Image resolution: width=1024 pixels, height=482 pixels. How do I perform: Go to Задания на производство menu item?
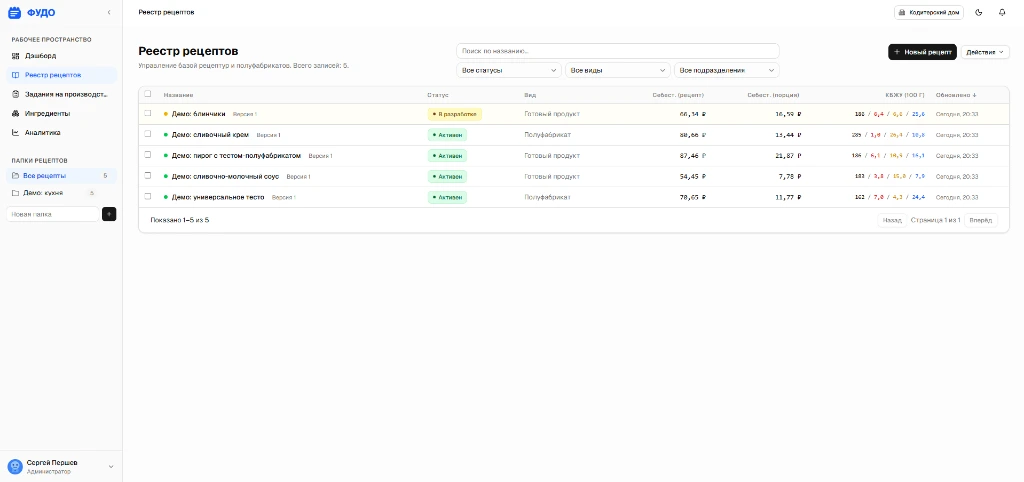64,94
